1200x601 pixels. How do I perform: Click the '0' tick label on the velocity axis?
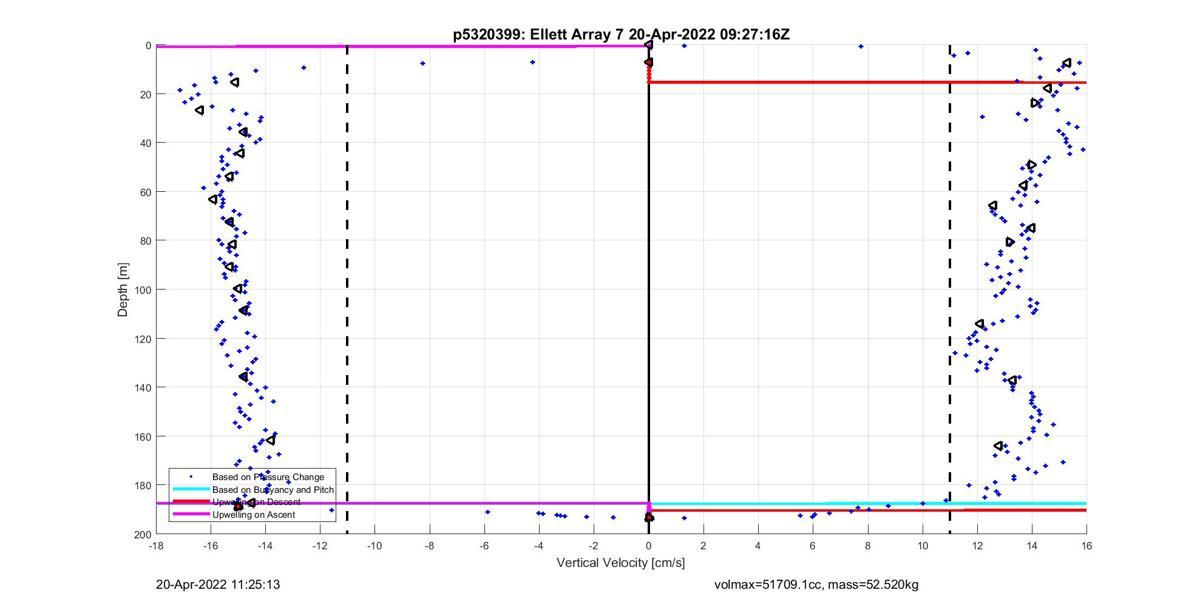(x=649, y=546)
